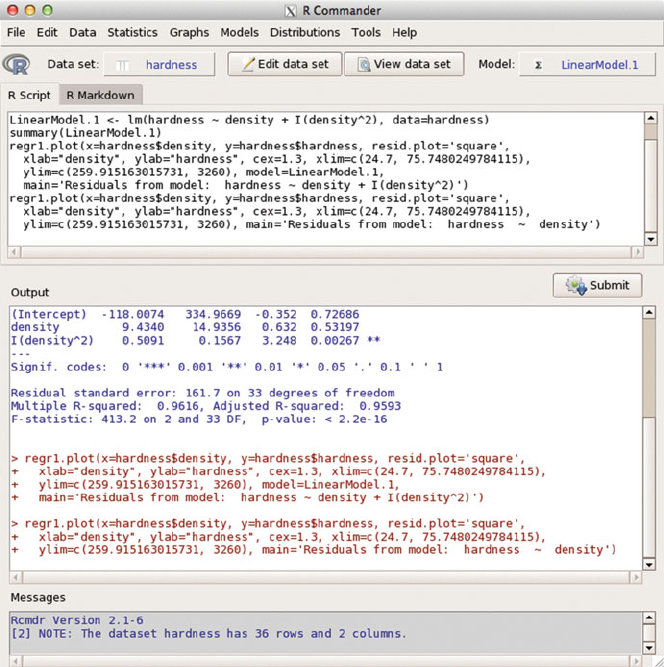Submit the script with Submit button
664x667 pixels.
click(597, 285)
